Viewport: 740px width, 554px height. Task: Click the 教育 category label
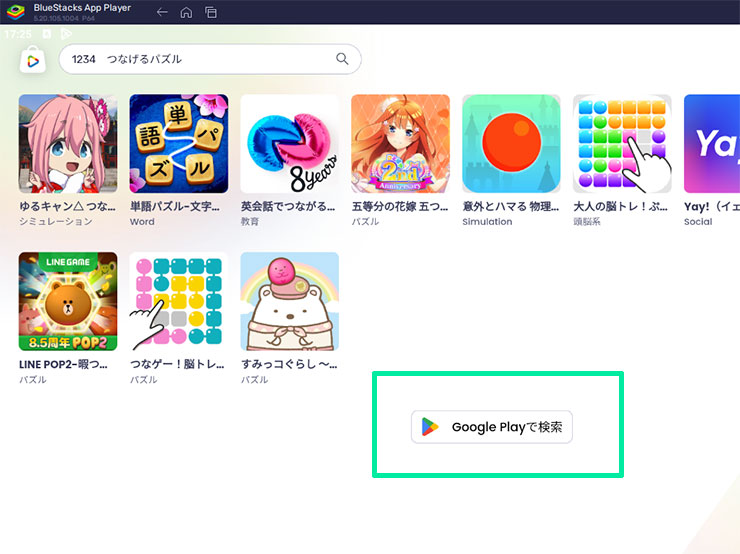click(250, 221)
